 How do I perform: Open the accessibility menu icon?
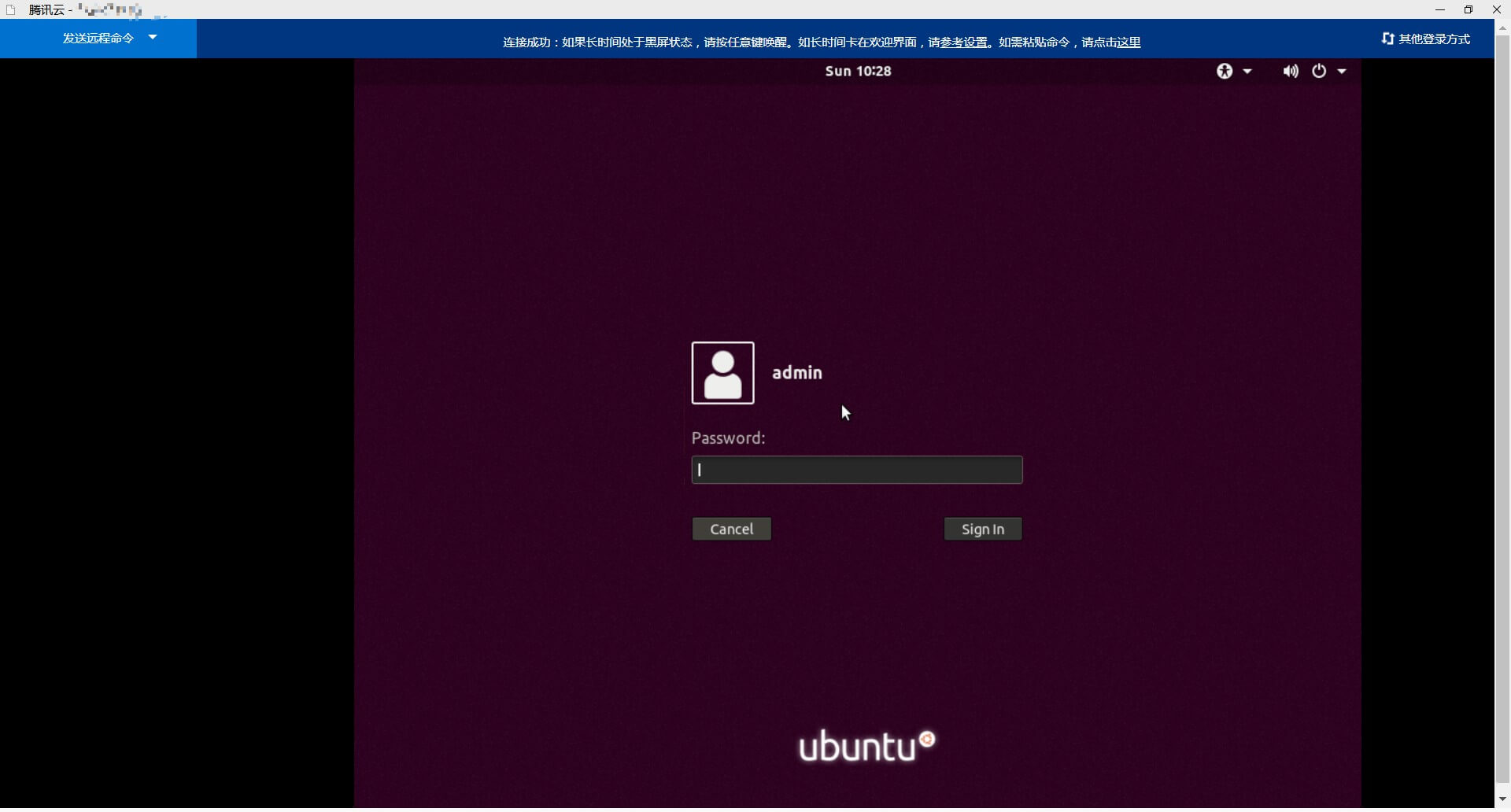click(x=1224, y=72)
